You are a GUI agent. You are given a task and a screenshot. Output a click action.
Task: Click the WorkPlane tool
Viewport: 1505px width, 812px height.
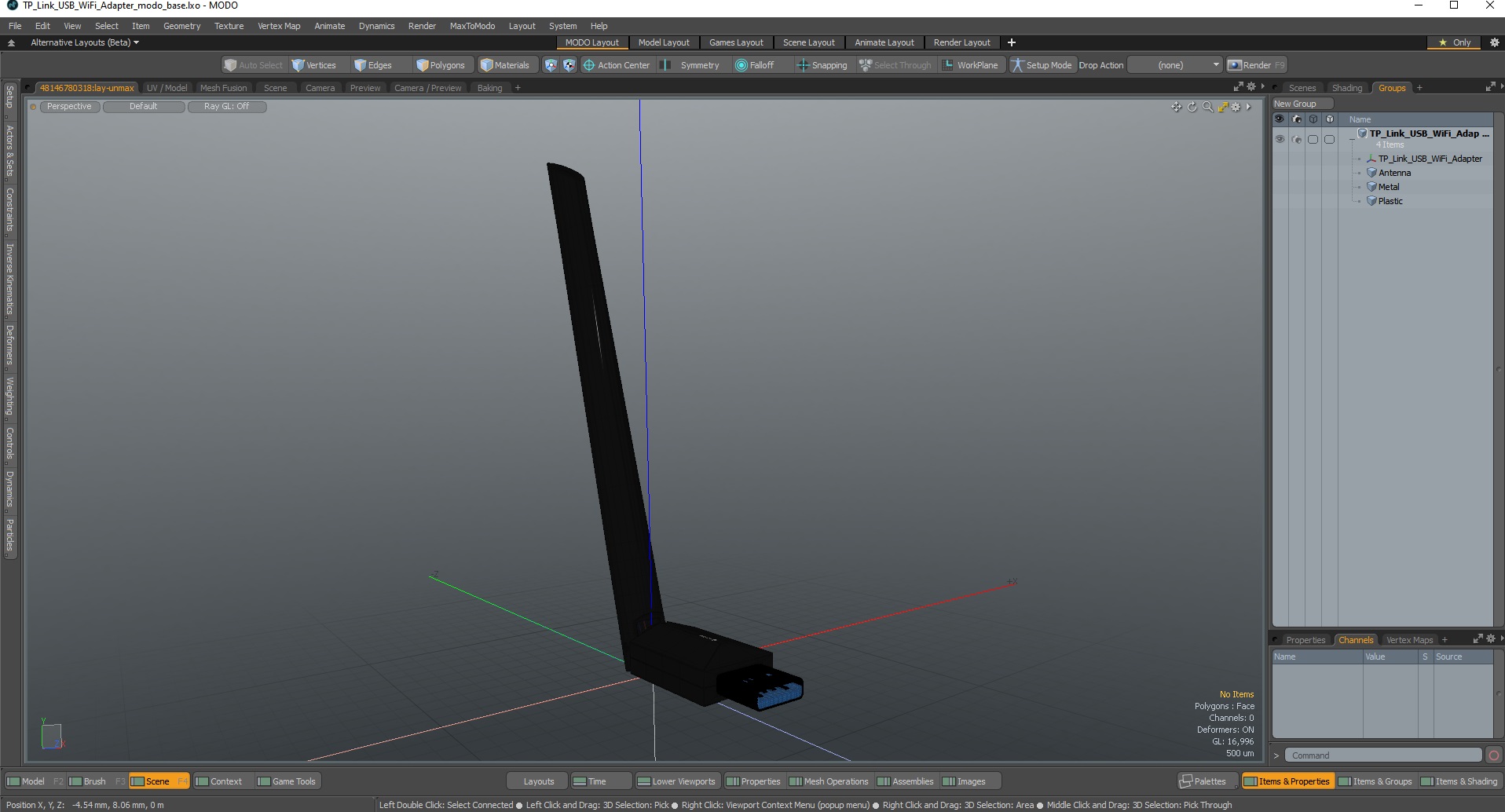point(971,65)
